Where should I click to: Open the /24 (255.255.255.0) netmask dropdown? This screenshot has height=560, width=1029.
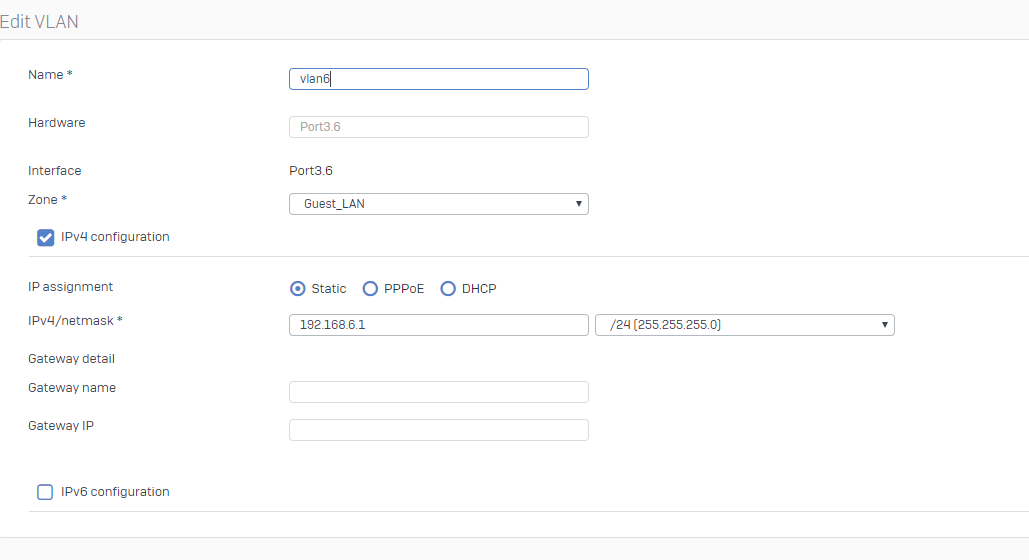[744, 324]
